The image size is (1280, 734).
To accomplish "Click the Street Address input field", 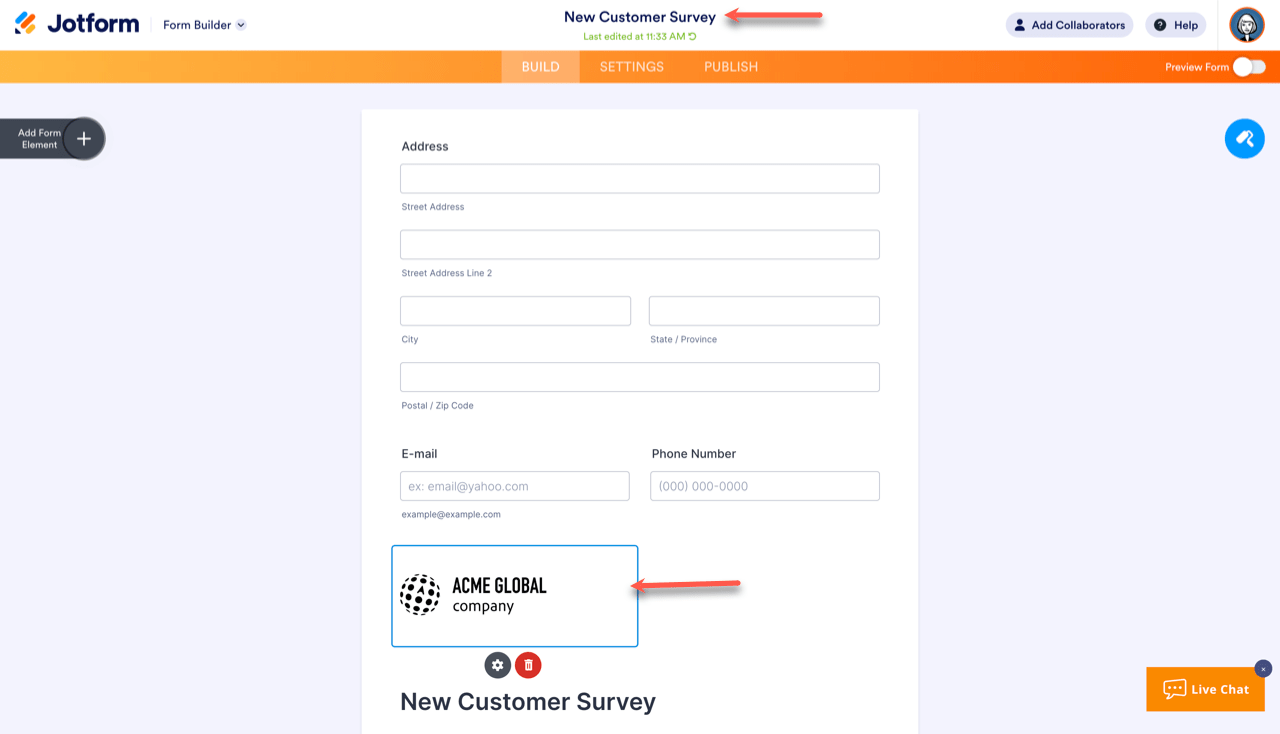I will click(x=640, y=179).
